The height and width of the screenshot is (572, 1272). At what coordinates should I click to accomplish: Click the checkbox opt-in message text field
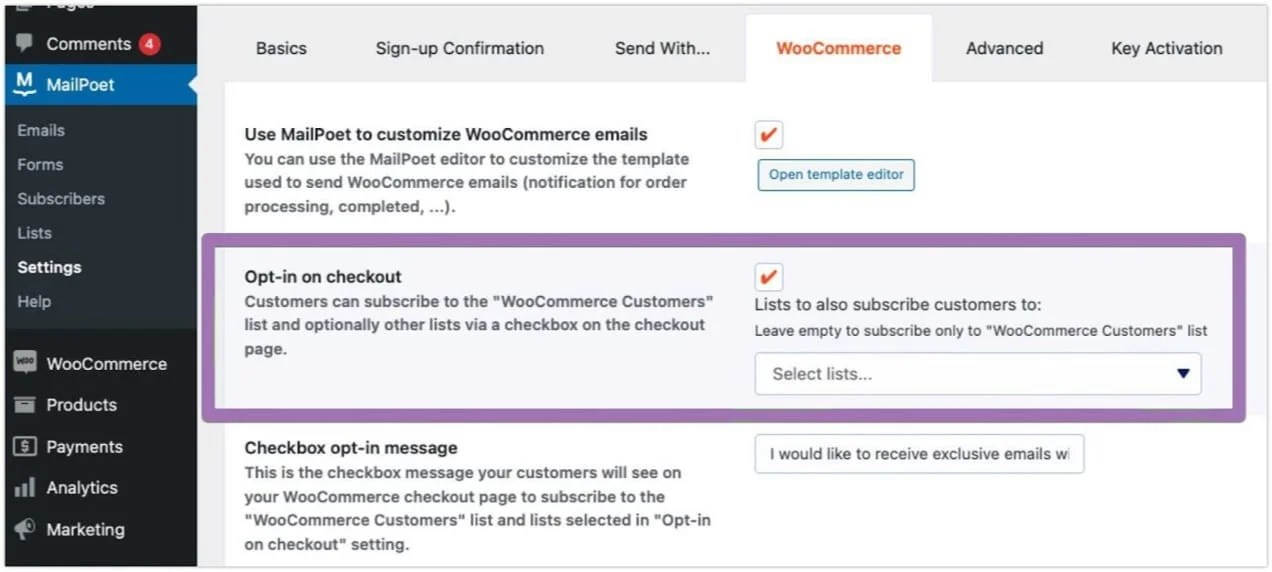point(918,454)
